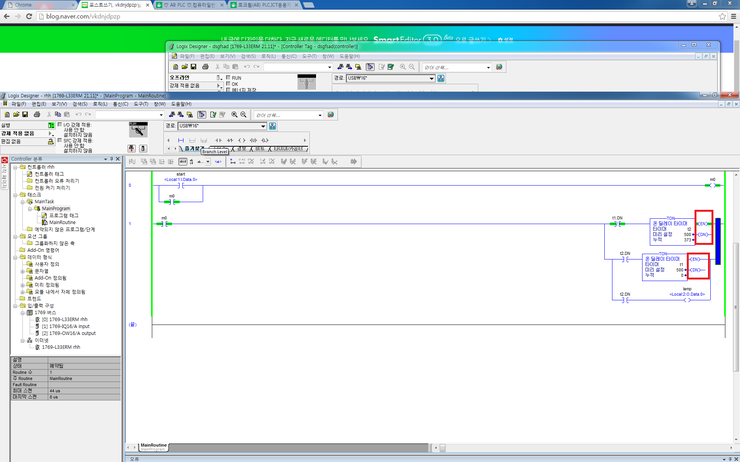Select the 즐겨찾기 instruction tab
740x462 pixels.
(193, 149)
